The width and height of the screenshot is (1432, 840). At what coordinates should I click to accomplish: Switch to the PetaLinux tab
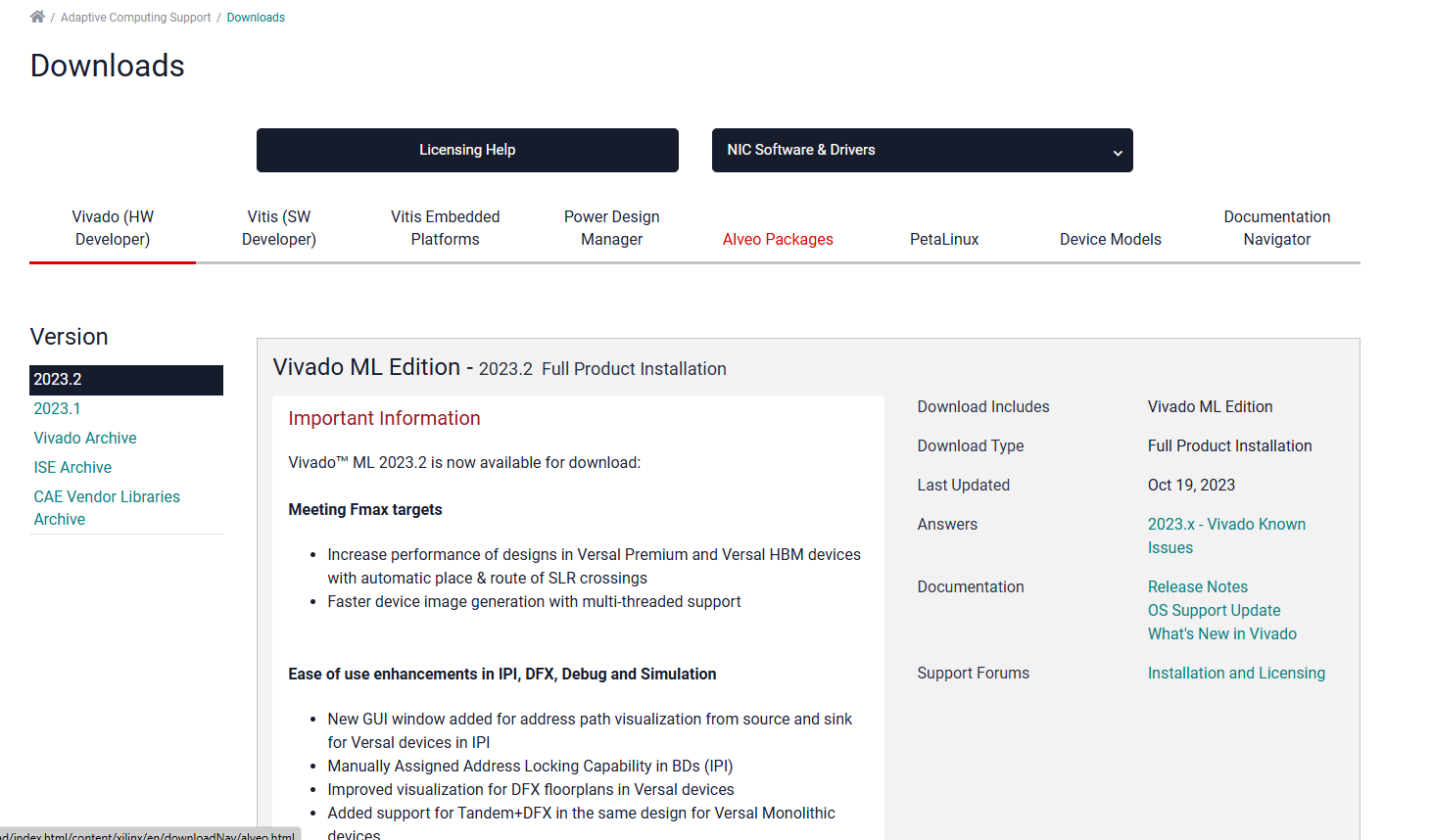[944, 239]
